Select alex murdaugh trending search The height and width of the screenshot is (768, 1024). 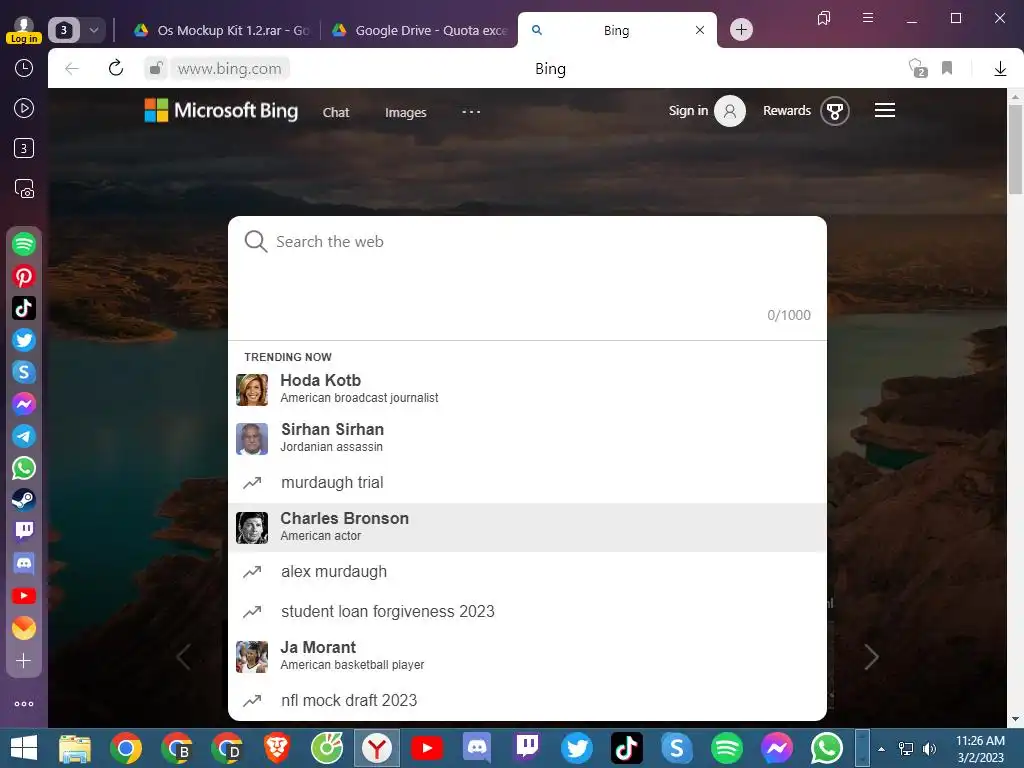click(527, 571)
